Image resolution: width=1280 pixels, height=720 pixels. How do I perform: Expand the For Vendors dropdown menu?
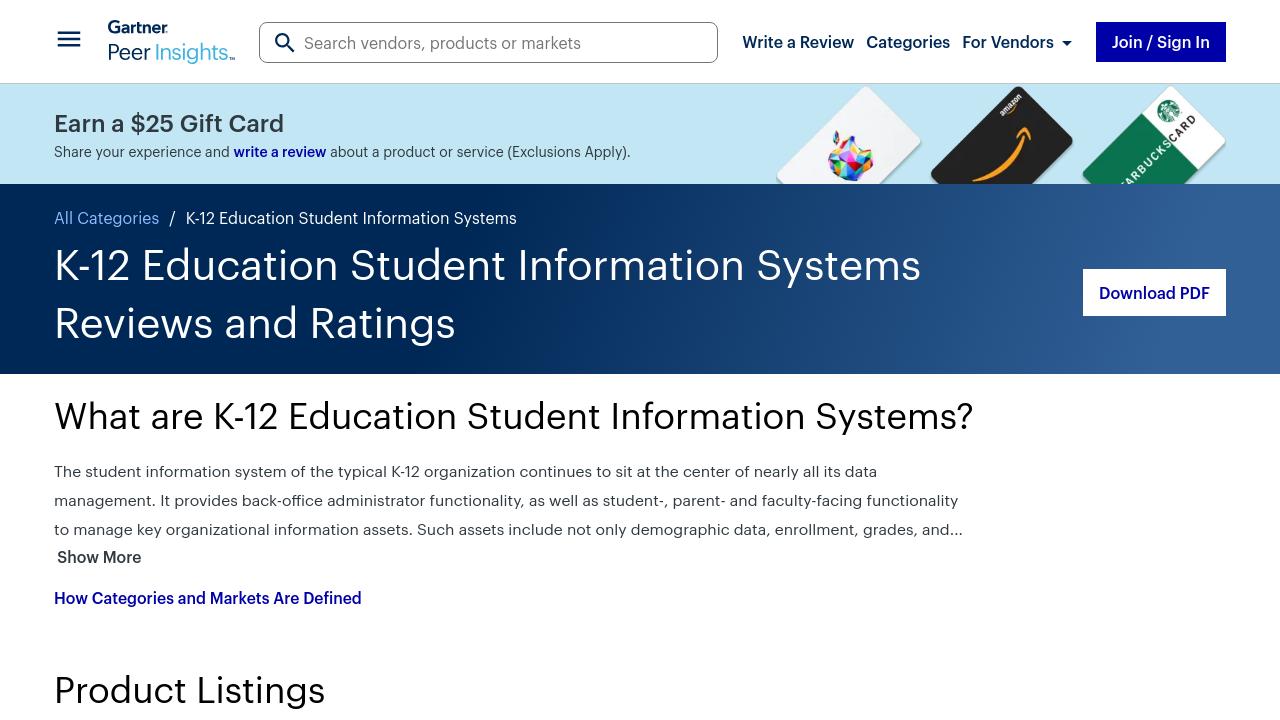click(1007, 42)
